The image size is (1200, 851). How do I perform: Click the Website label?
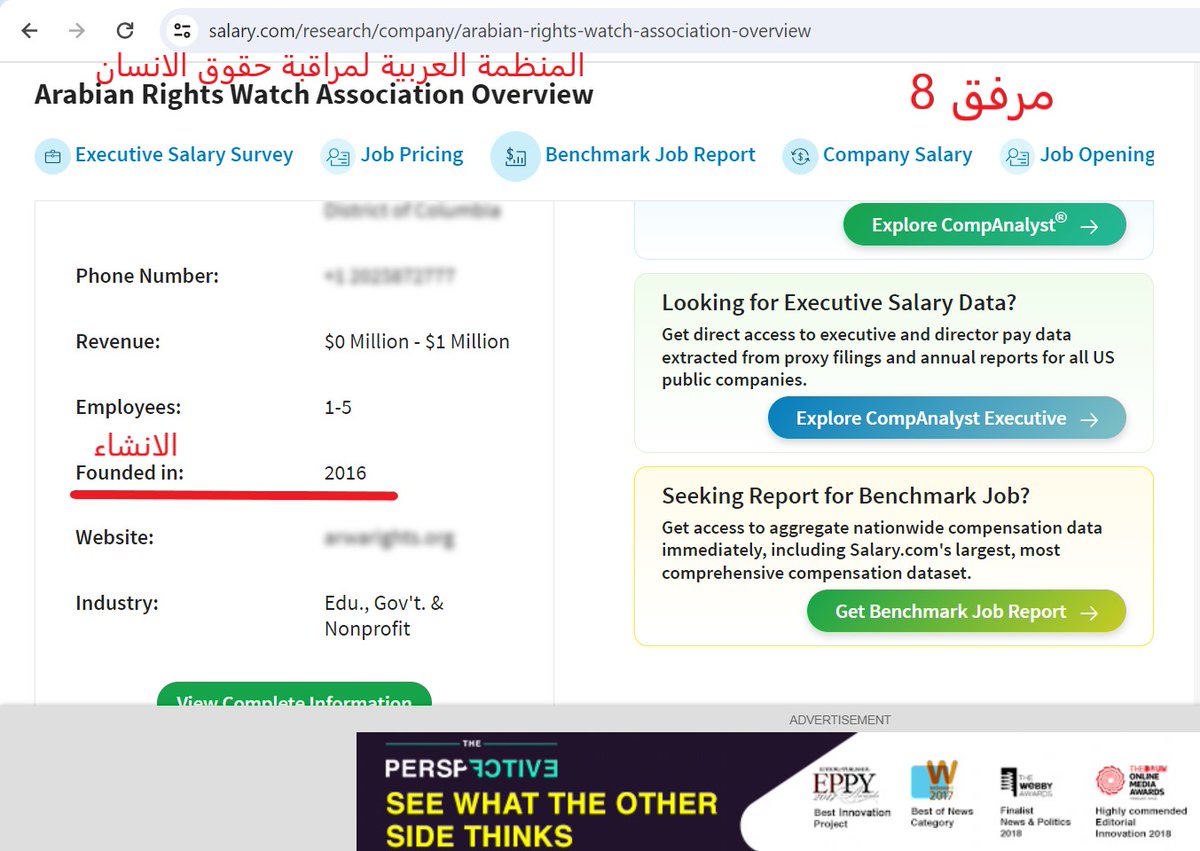click(115, 538)
